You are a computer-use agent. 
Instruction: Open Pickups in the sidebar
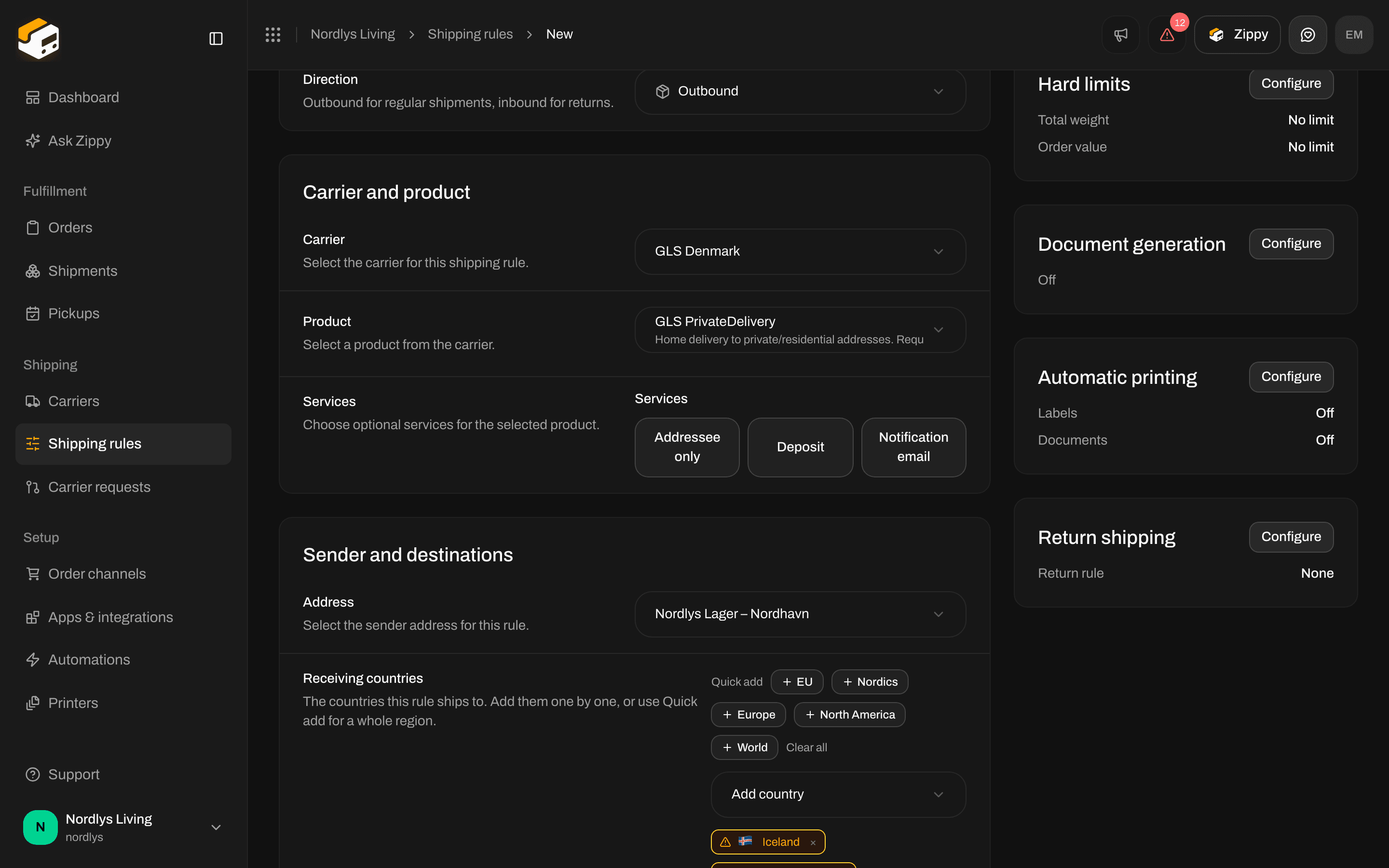click(x=123, y=313)
